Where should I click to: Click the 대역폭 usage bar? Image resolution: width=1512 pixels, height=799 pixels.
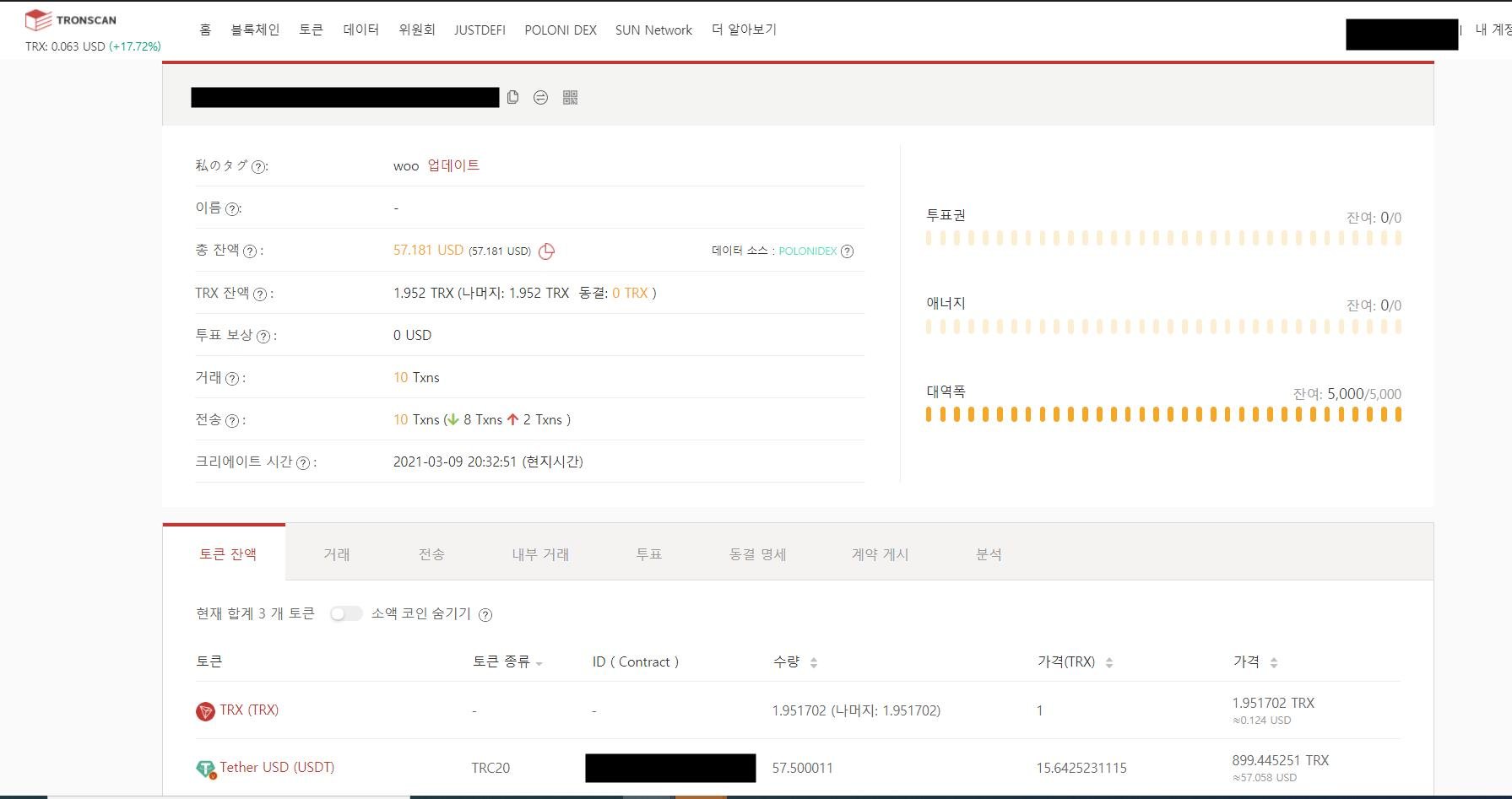[1163, 414]
